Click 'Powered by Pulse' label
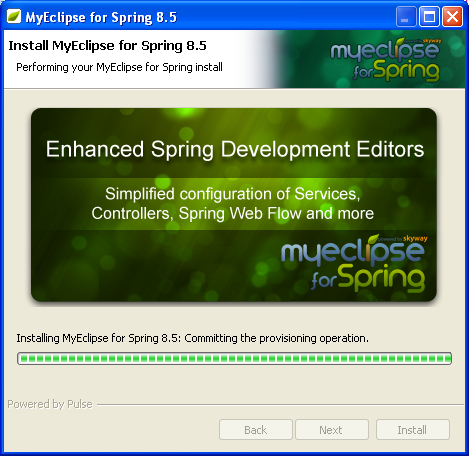This screenshot has height=456, width=469. click(x=50, y=404)
